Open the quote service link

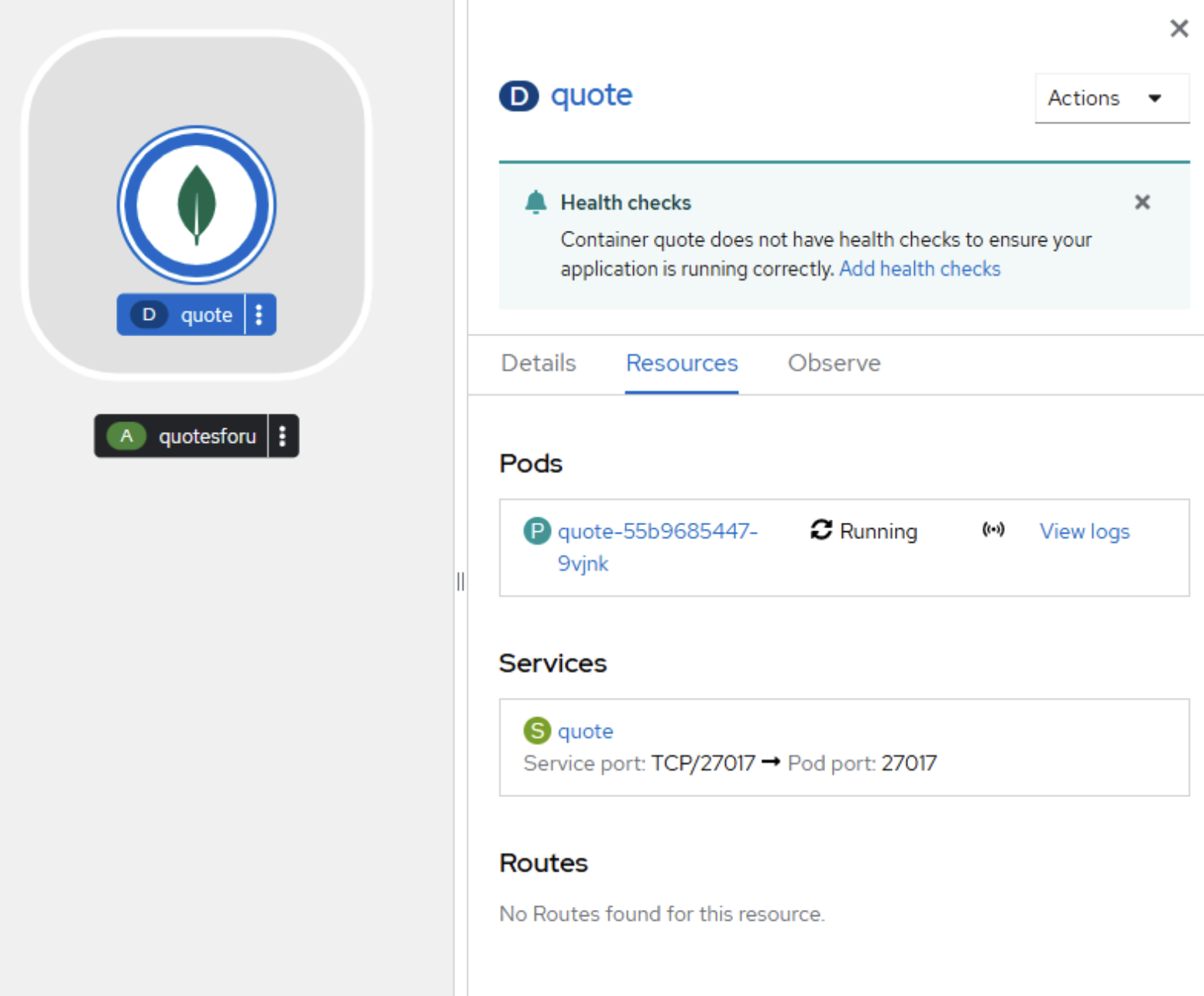[585, 731]
